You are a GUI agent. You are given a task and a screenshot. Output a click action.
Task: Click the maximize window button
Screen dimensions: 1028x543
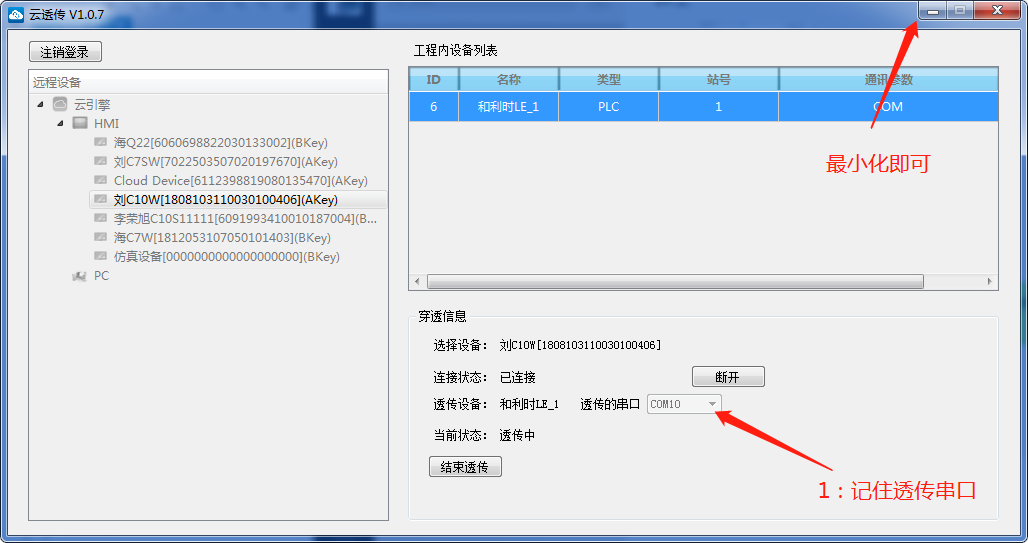click(x=960, y=10)
